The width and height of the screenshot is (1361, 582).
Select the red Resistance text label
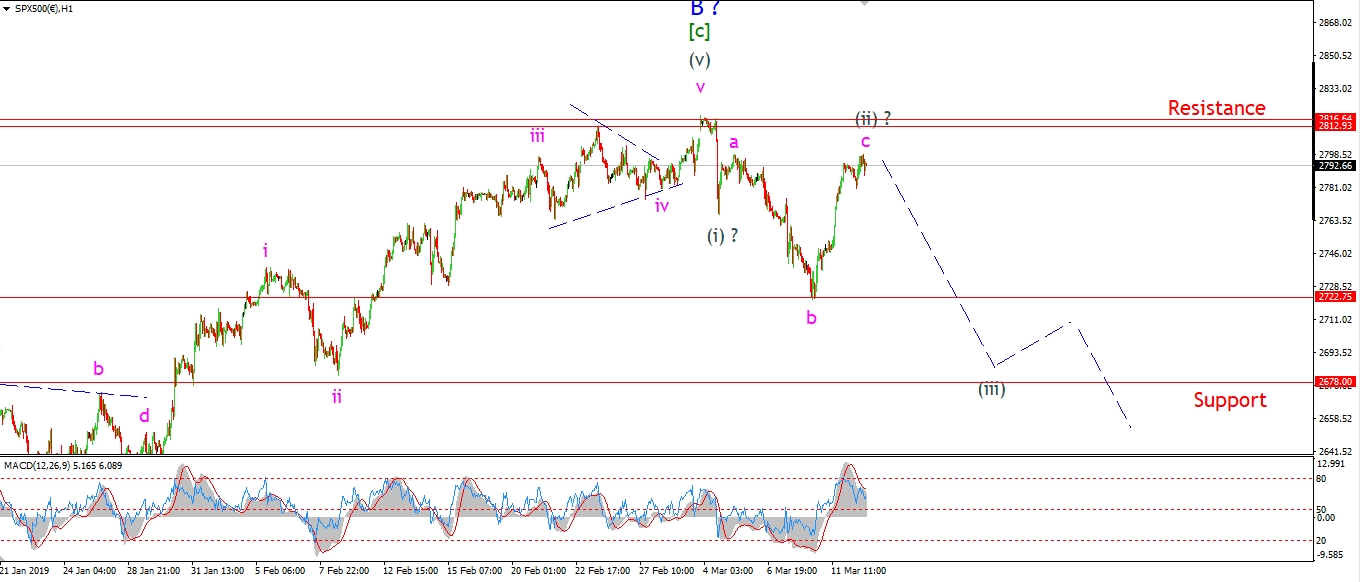tap(1216, 108)
